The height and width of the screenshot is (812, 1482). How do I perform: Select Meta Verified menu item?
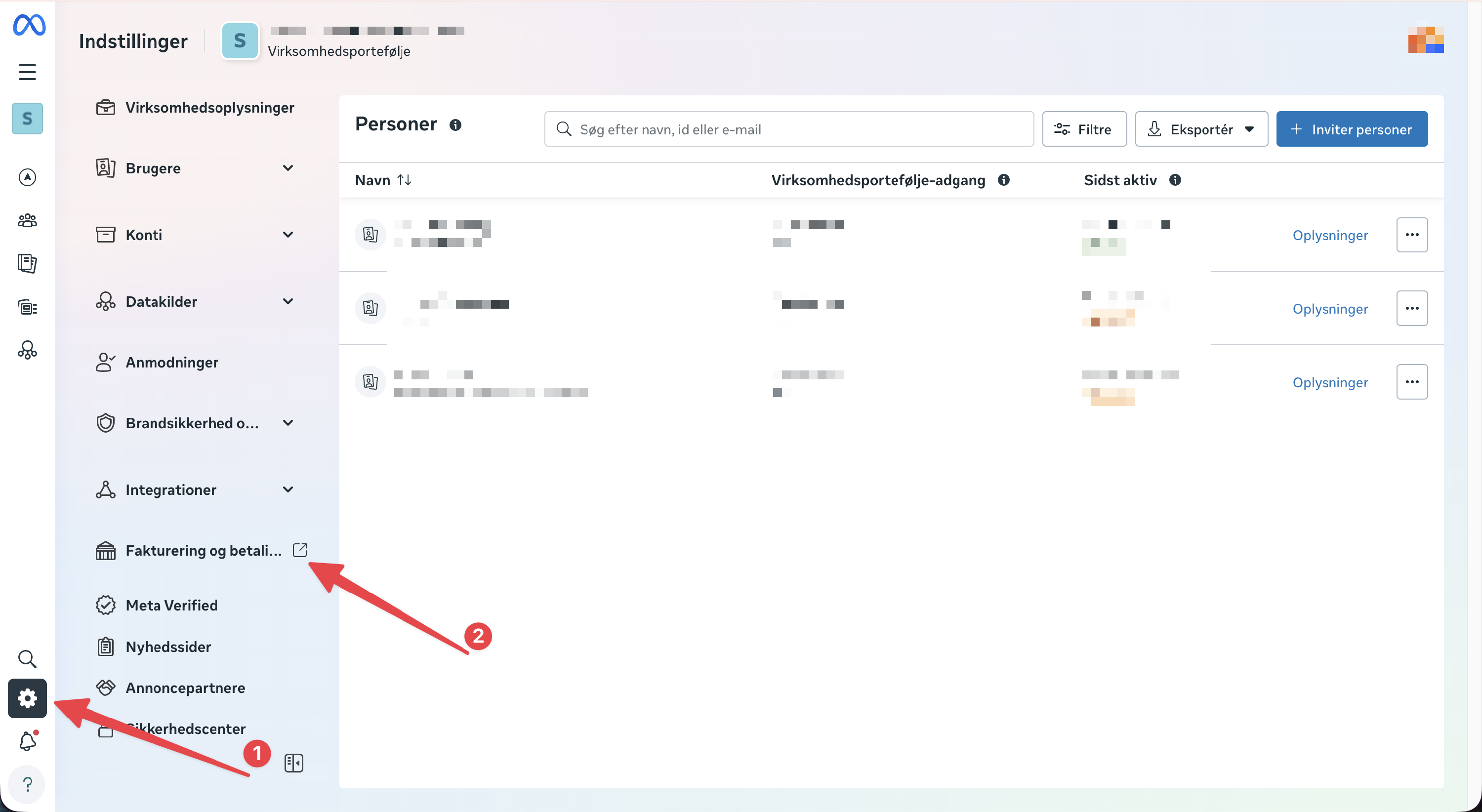pos(171,605)
